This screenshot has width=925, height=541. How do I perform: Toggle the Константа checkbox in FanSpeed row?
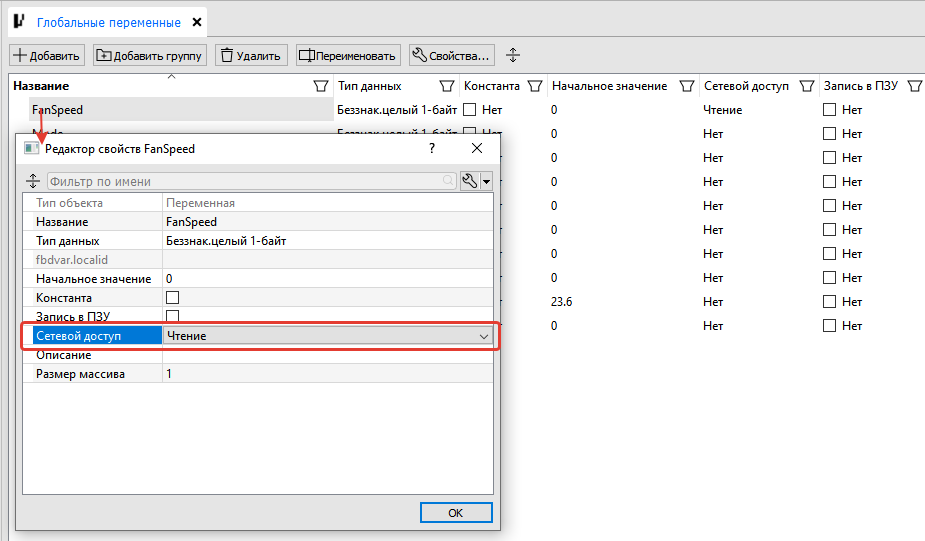click(x=470, y=110)
